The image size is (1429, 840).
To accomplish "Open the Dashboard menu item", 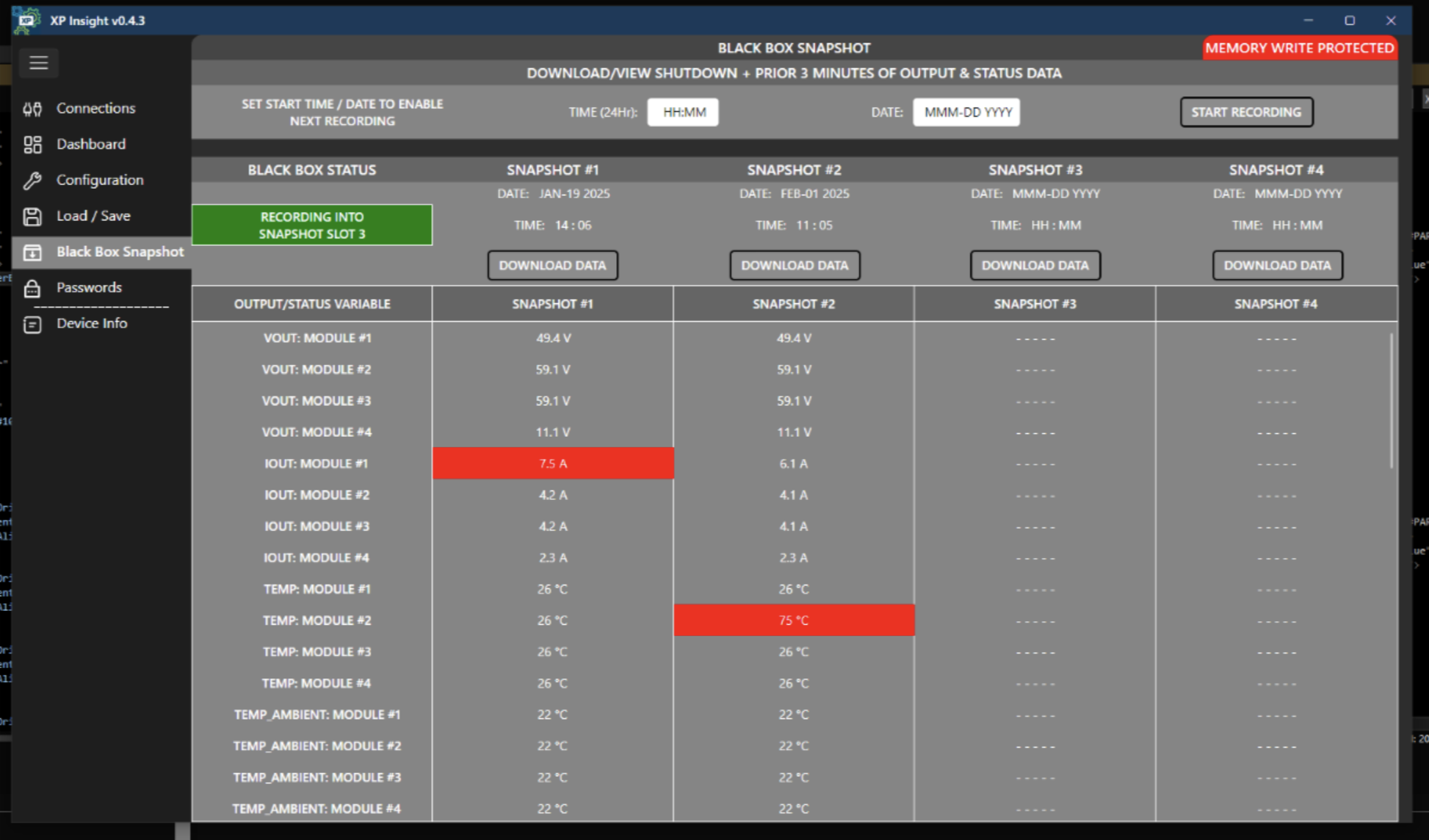I will click(91, 145).
